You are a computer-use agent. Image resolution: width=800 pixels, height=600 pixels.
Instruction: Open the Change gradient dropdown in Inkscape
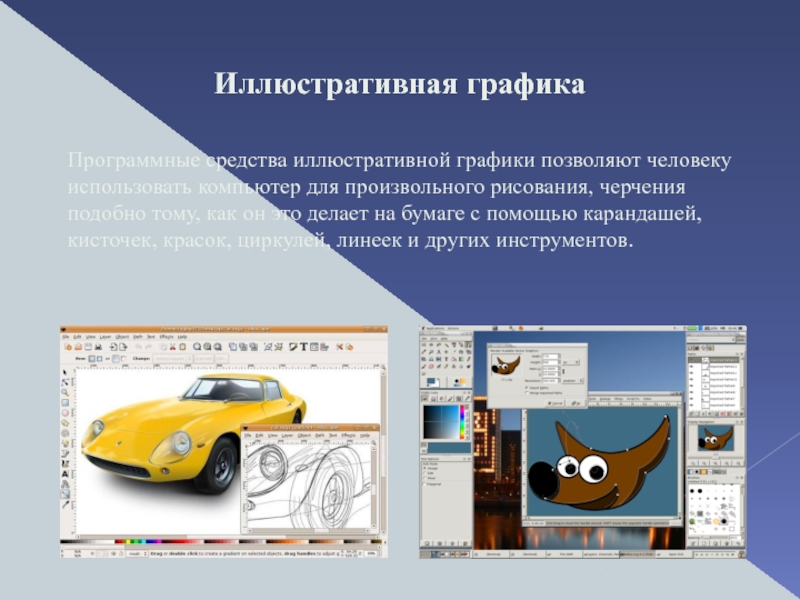172,359
